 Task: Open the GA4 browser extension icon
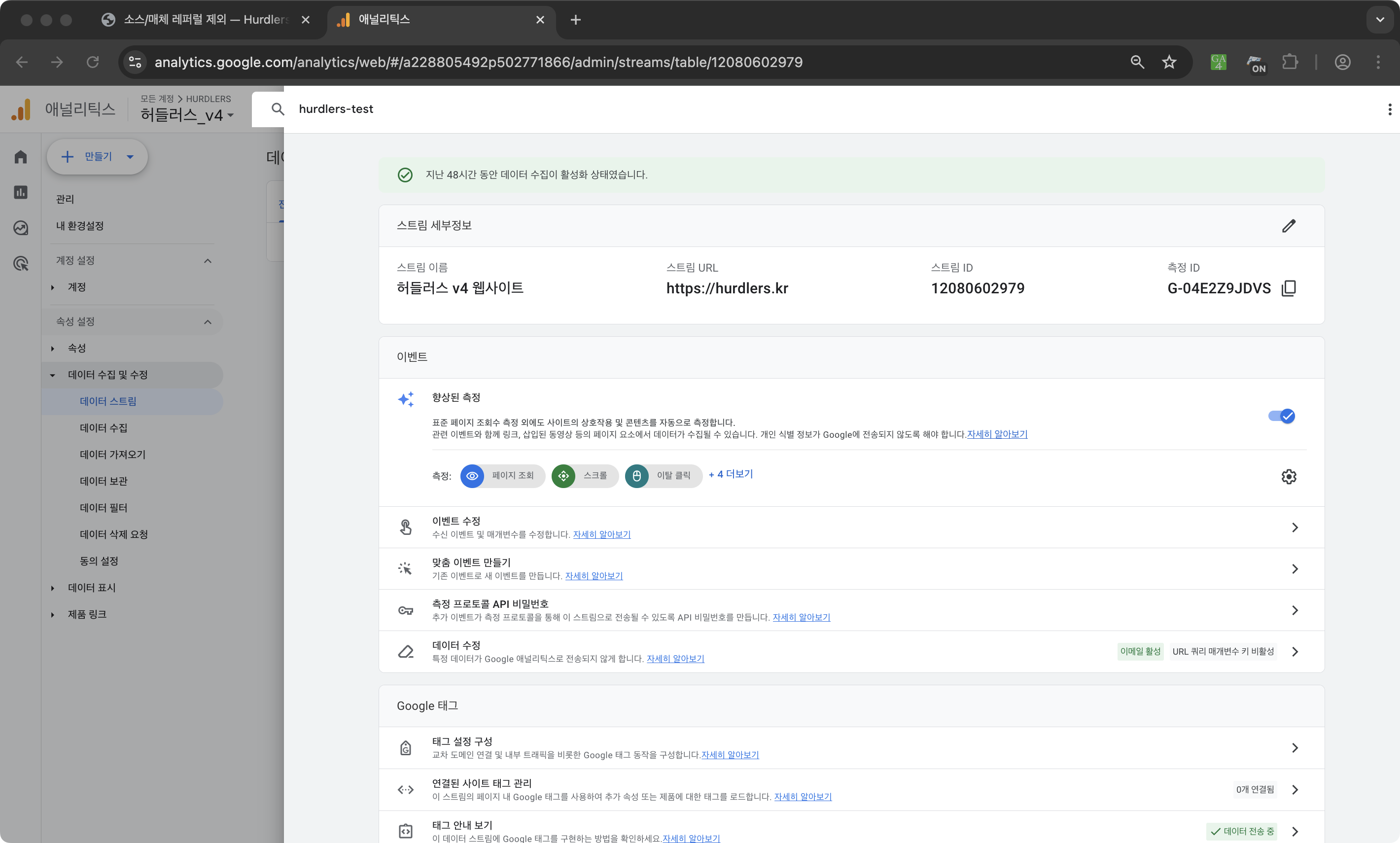tap(1218, 62)
